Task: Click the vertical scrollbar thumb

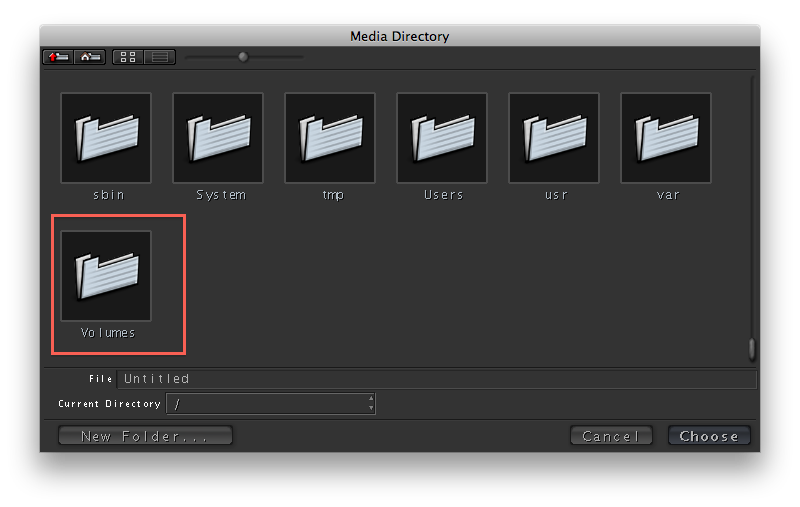Action: 752,349
